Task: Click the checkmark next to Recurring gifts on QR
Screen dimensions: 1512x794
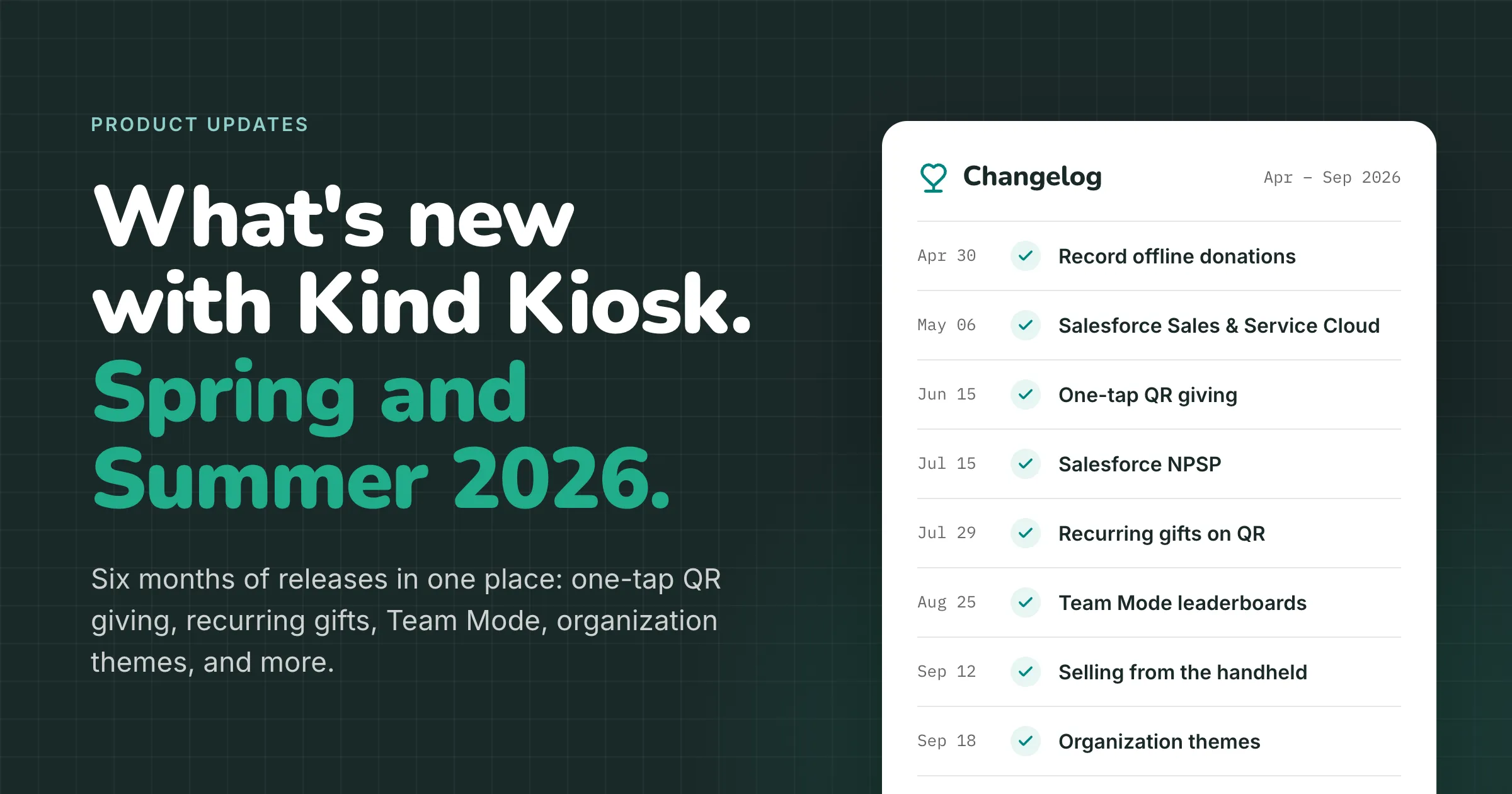Action: 1026,533
